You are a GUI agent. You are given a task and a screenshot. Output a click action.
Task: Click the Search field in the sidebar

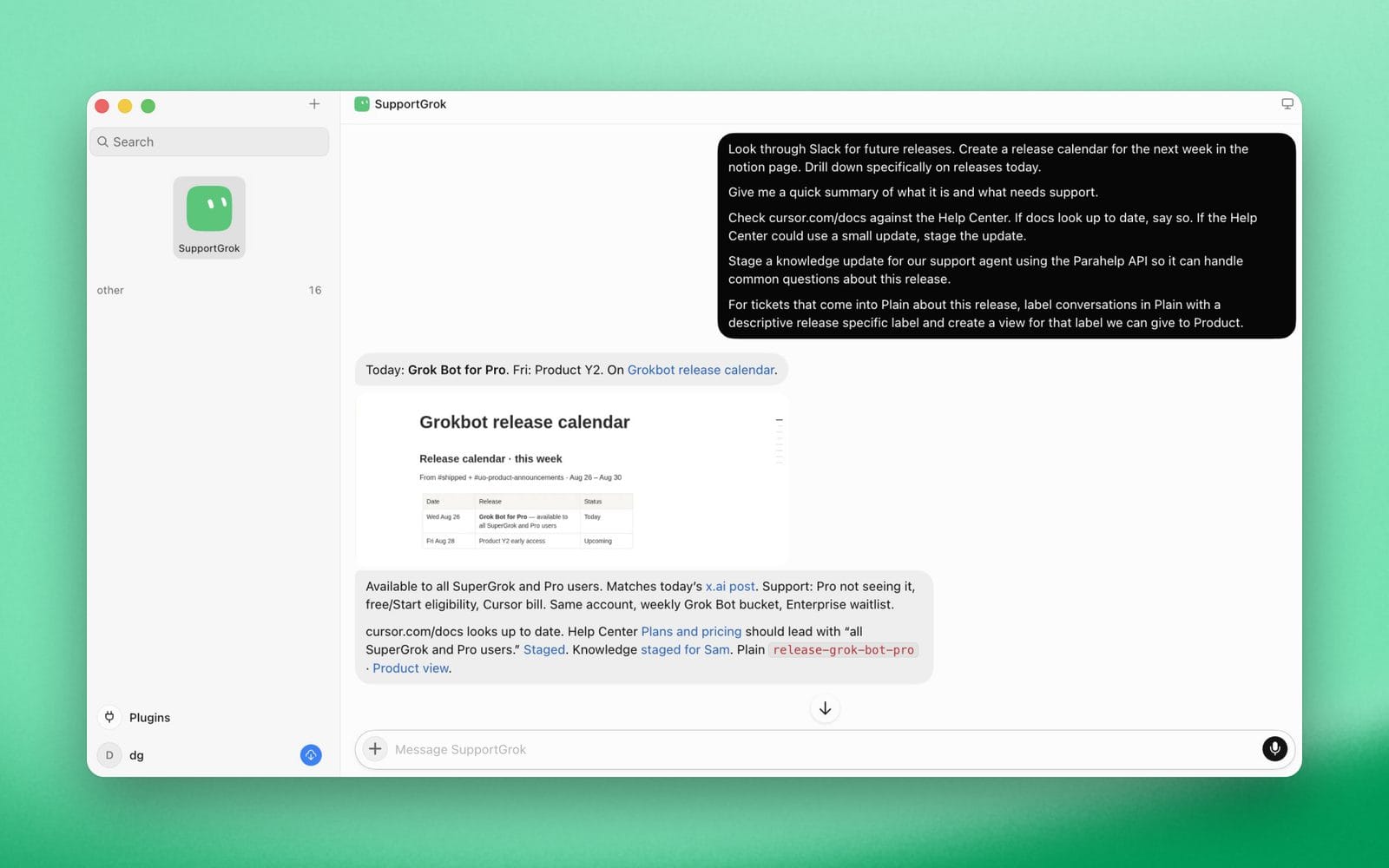point(209,141)
